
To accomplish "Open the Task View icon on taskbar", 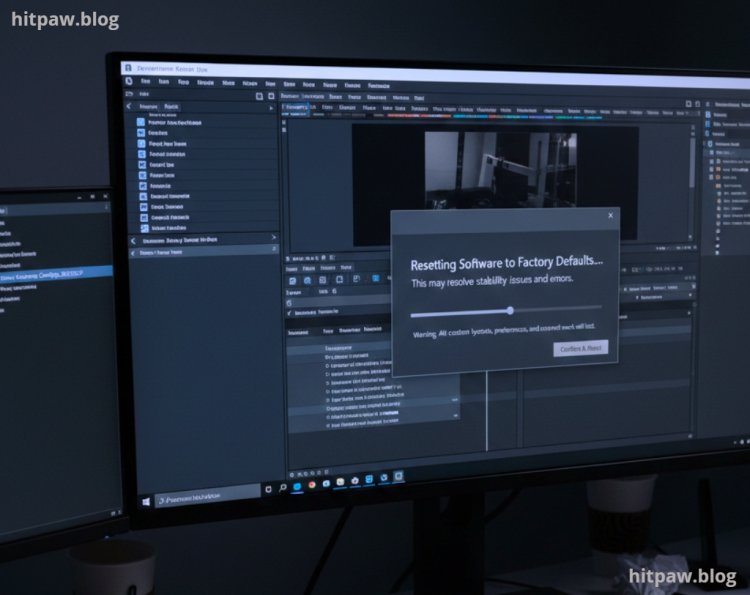I will (x=268, y=489).
